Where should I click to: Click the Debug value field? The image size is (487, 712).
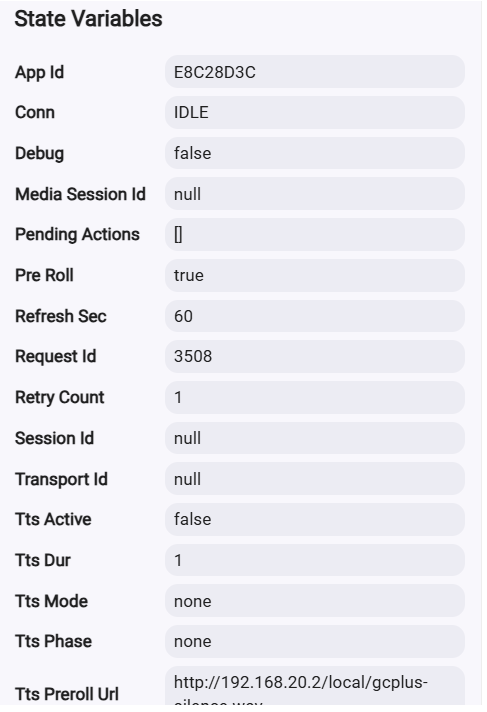(314, 153)
